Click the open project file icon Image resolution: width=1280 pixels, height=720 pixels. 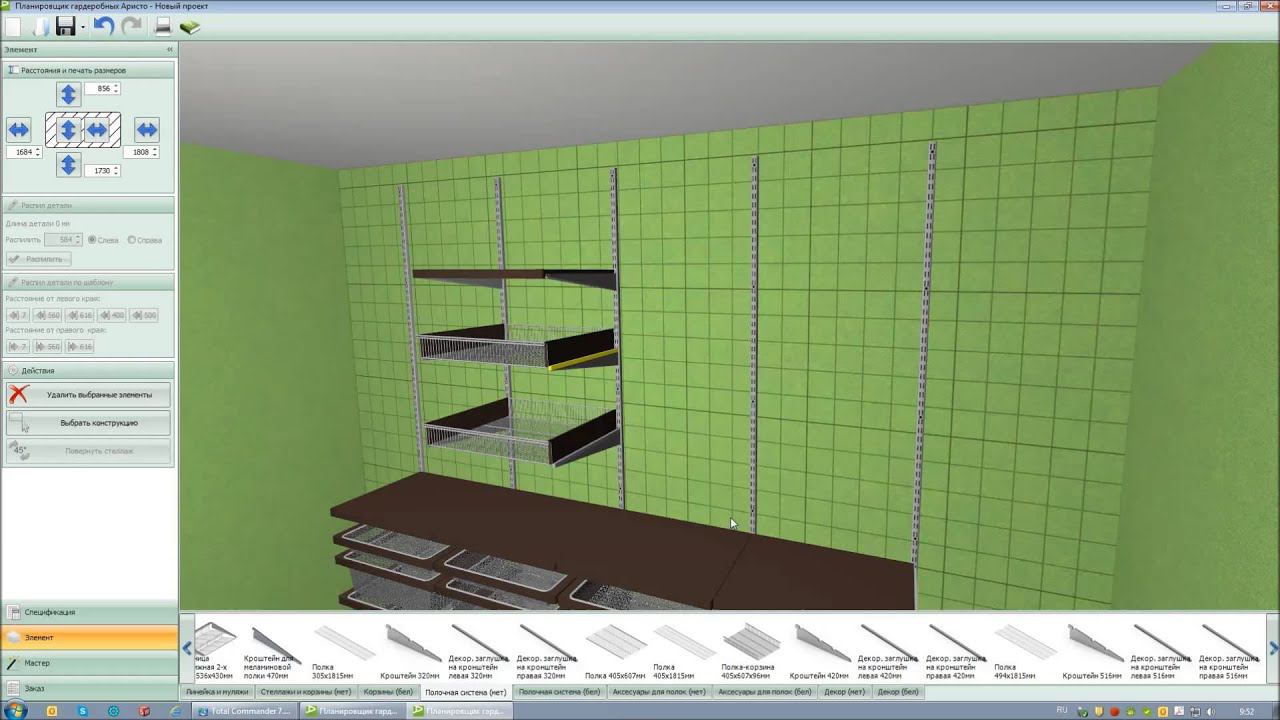click(x=39, y=26)
